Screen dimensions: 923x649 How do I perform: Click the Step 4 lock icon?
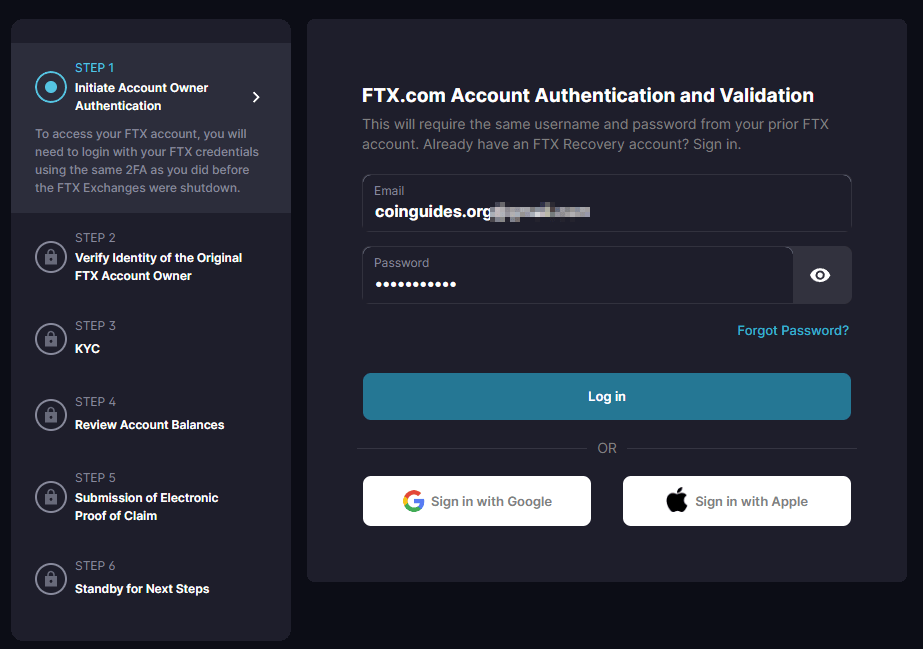51,415
